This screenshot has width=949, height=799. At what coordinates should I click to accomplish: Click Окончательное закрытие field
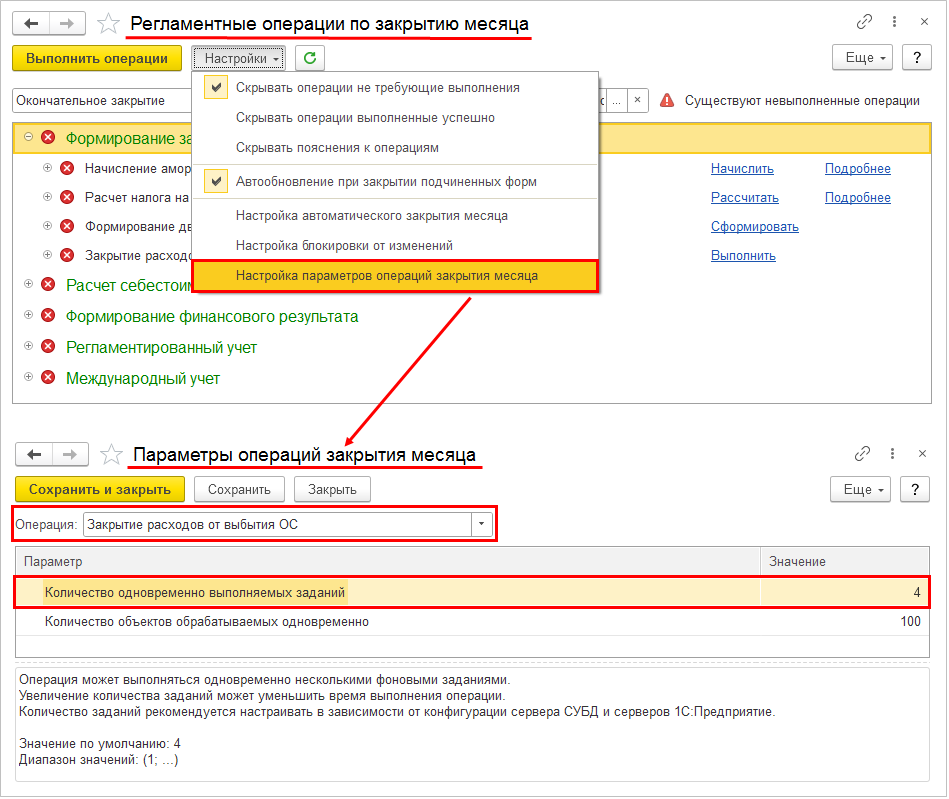pos(102,100)
